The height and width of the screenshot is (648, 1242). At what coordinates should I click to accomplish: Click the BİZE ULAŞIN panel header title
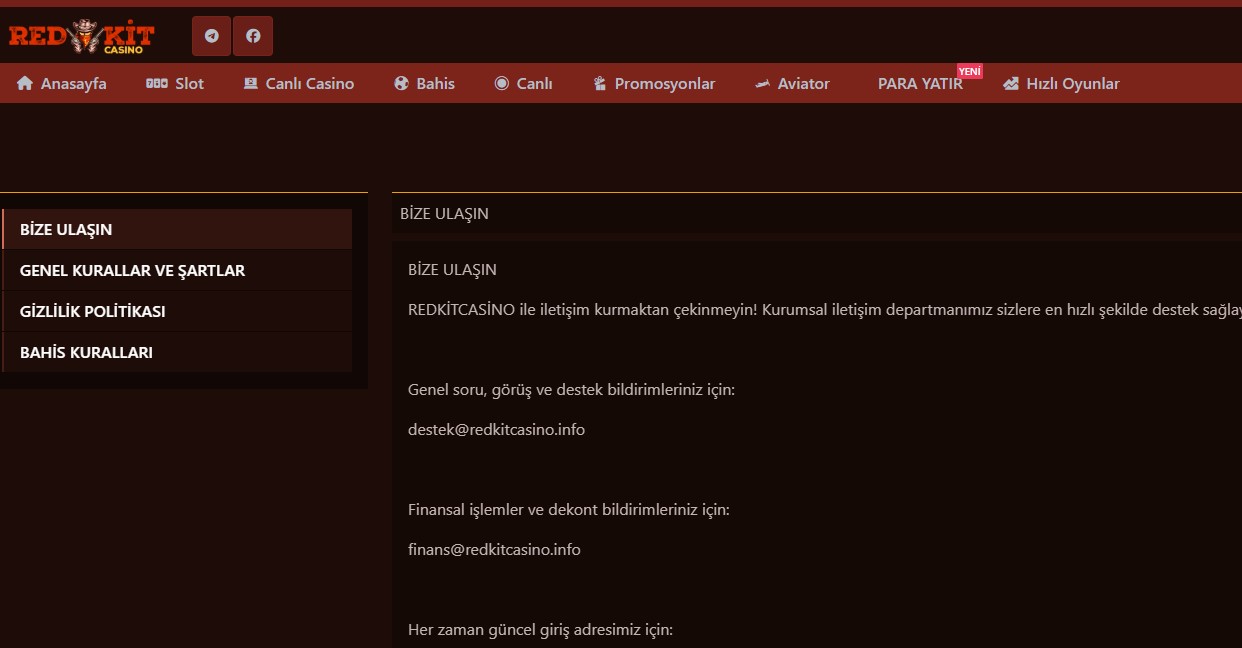pos(444,213)
